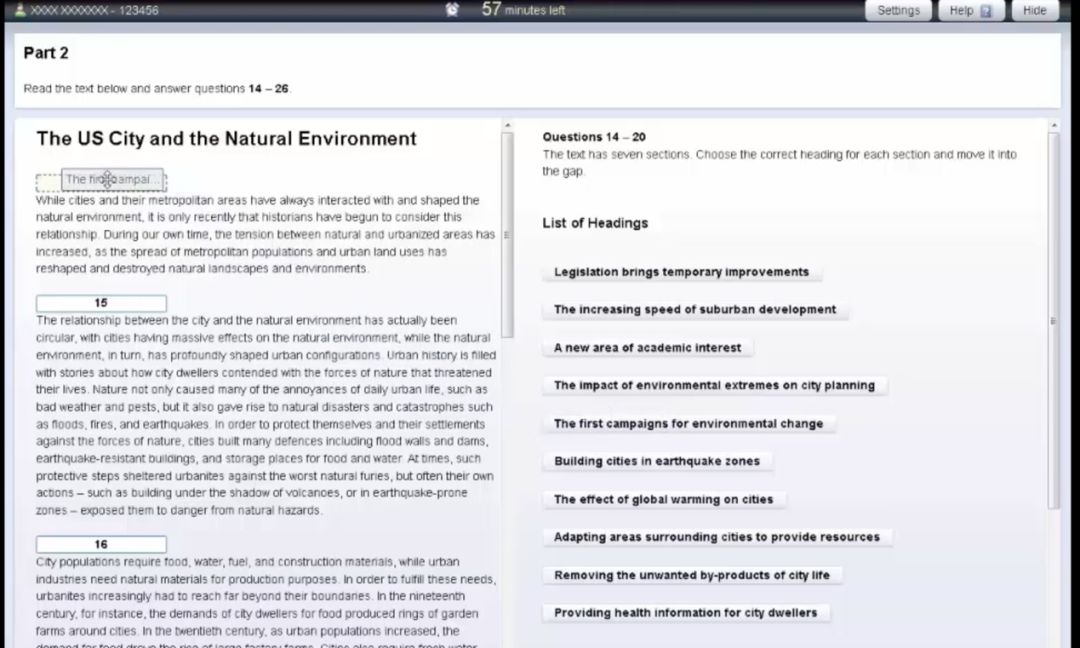Select heading 'The impact of environmental extremes on city planning'
Screen dimensions: 1080x648
(x=714, y=386)
